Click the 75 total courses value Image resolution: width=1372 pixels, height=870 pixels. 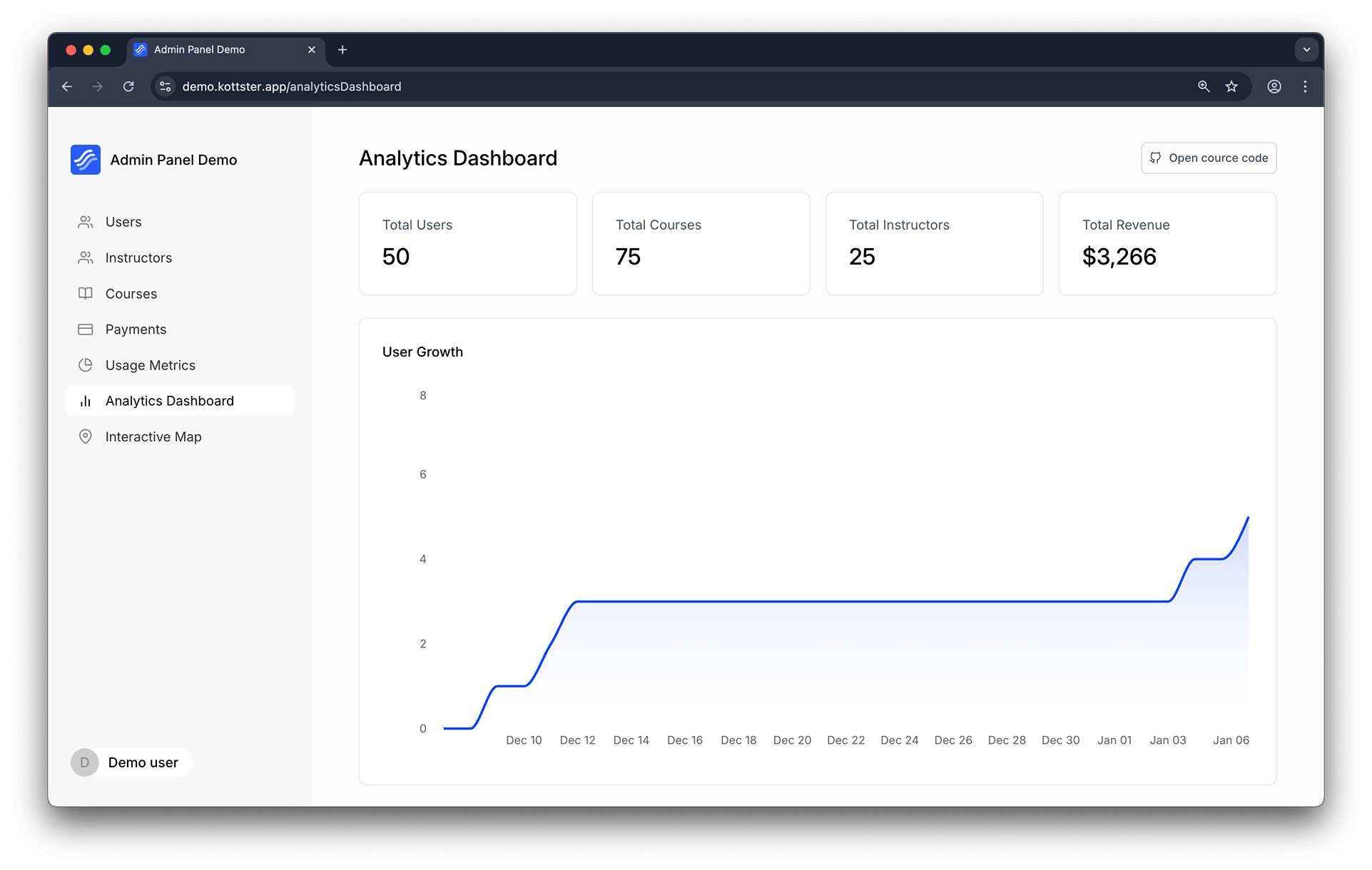pyautogui.click(x=629, y=257)
